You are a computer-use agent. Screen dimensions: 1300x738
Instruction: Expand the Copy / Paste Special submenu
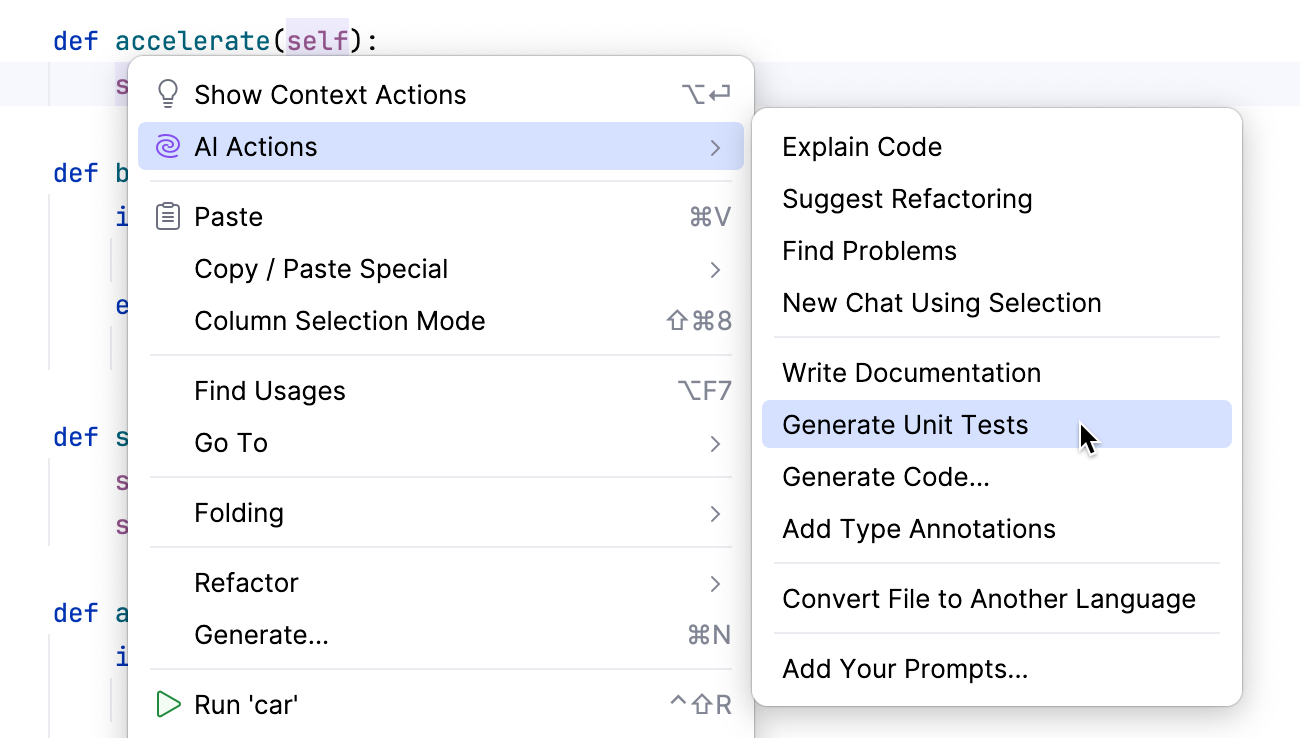pos(716,269)
